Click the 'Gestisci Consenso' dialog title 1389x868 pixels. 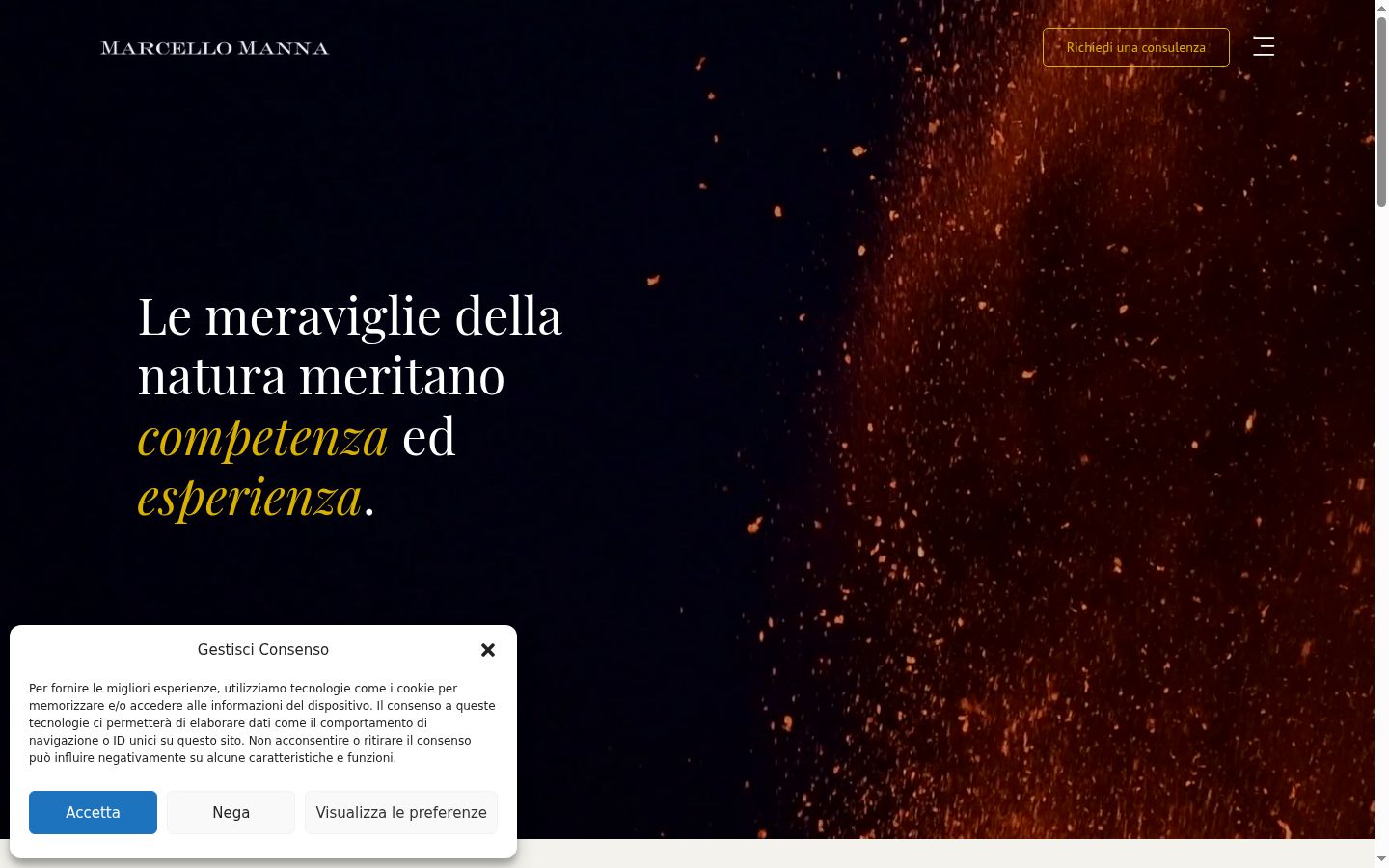coord(263,649)
